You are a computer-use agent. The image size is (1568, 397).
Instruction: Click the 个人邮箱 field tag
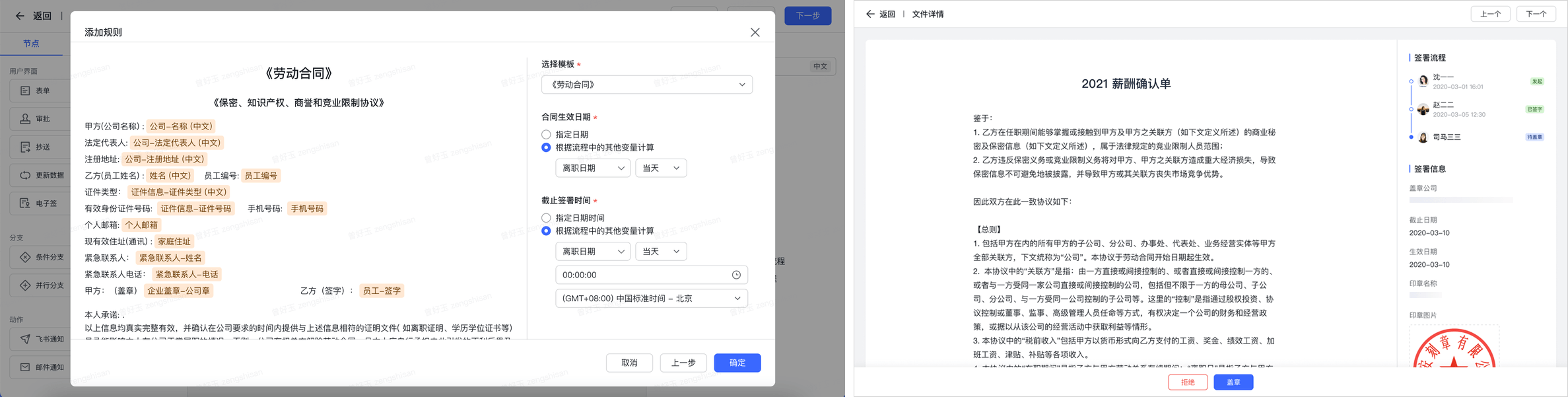tap(142, 225)
